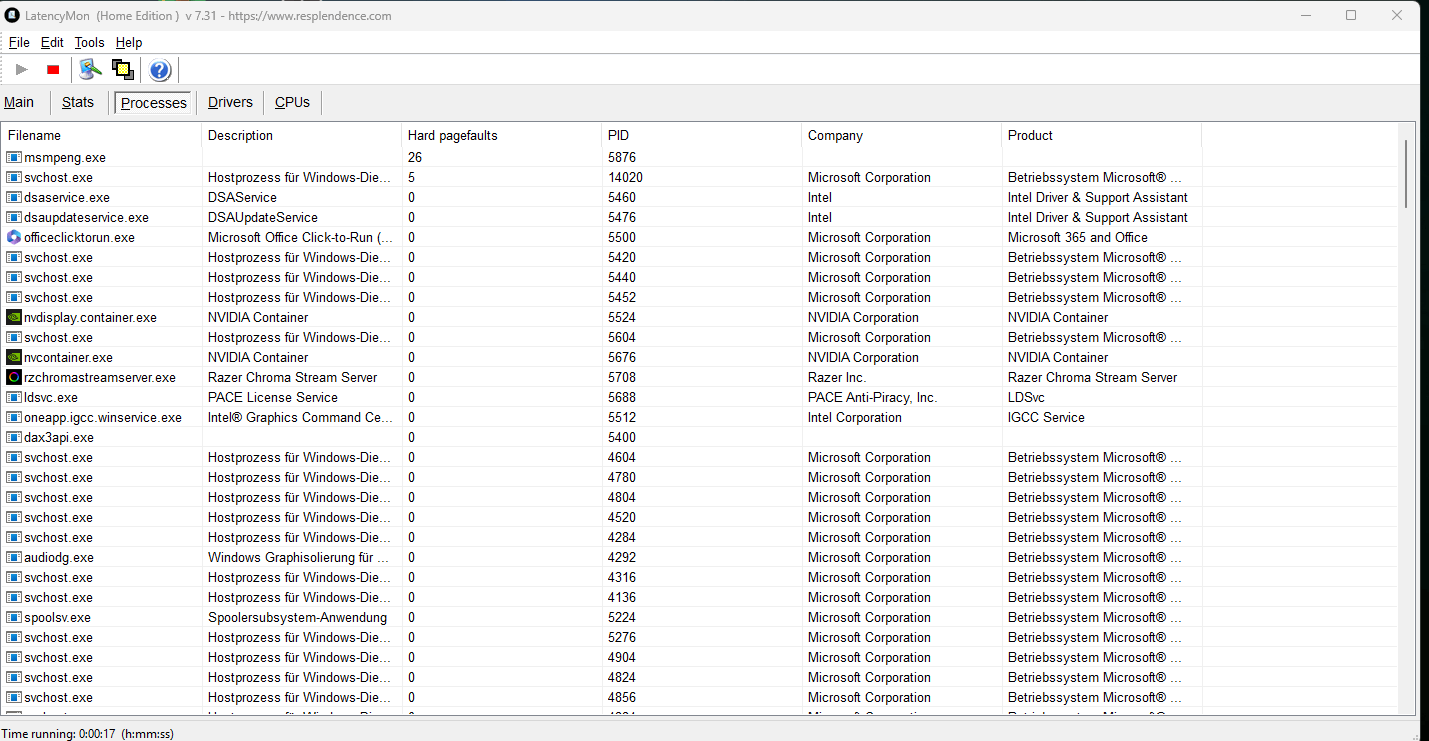This screenshot has width=1429, height=741.
Task: Click PID 5876 cell
Action: [x=622, y=157]
